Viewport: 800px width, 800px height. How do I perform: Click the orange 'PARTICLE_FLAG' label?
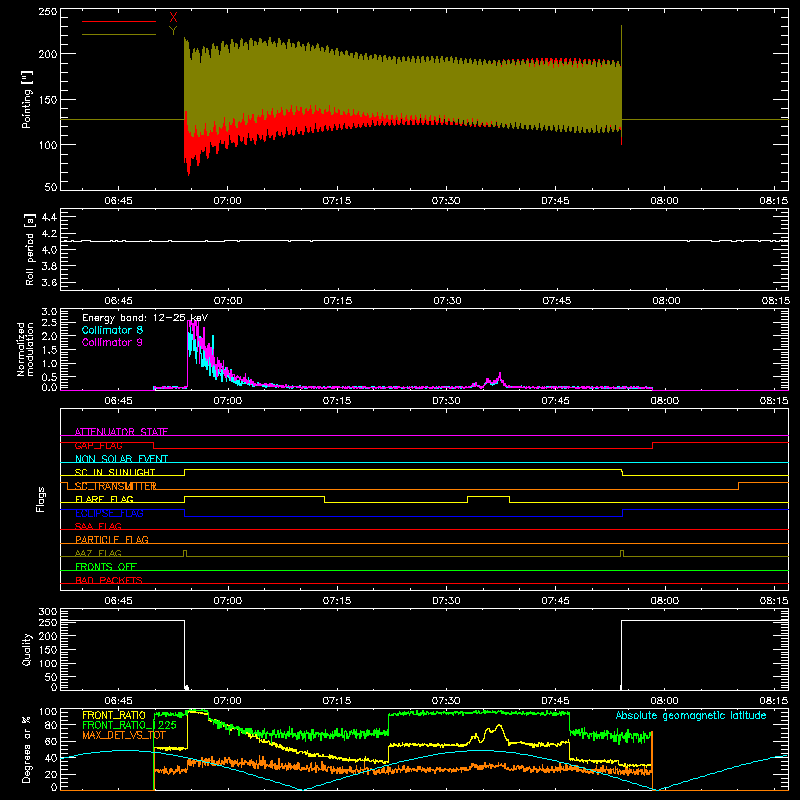coord(112,539)
